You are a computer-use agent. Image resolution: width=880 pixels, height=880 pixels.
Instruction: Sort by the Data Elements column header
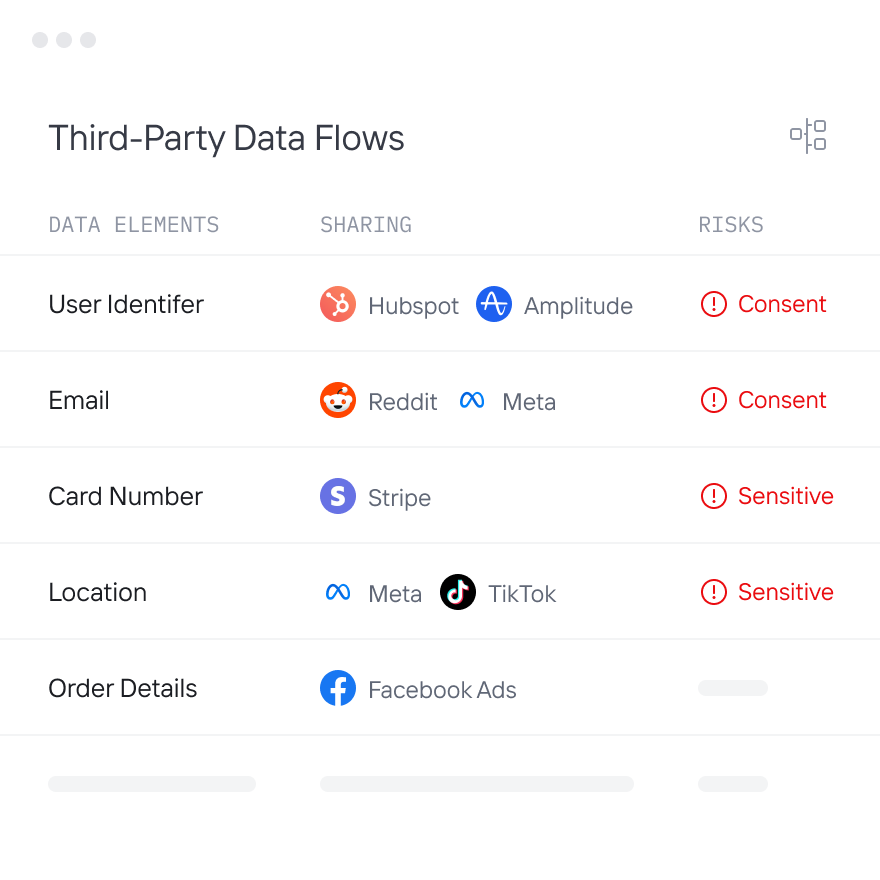133,225
